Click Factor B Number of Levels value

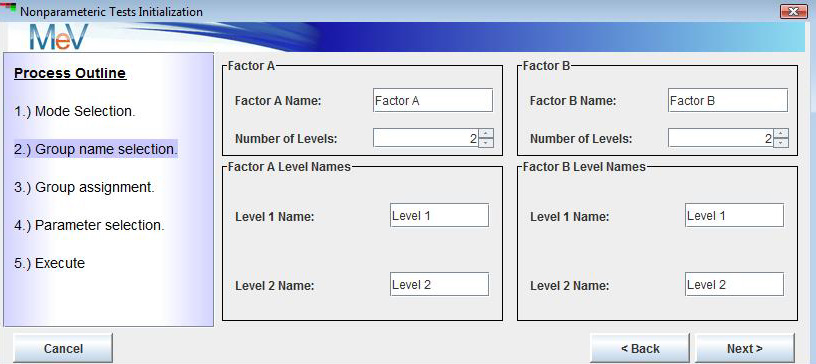coord(721,139)
